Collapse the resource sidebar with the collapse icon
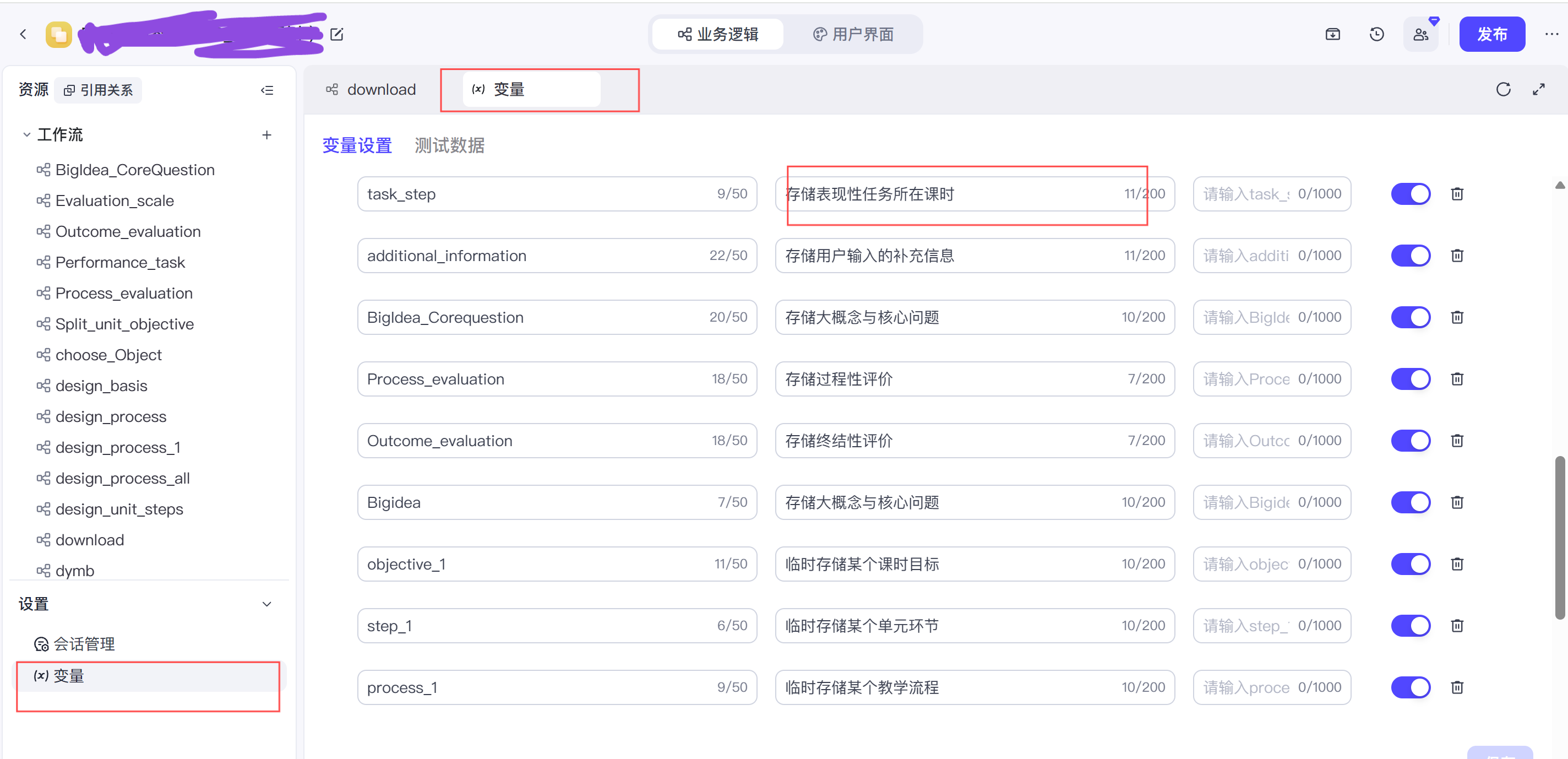This screenshot has height=759, width=1568. pos(266,90)
